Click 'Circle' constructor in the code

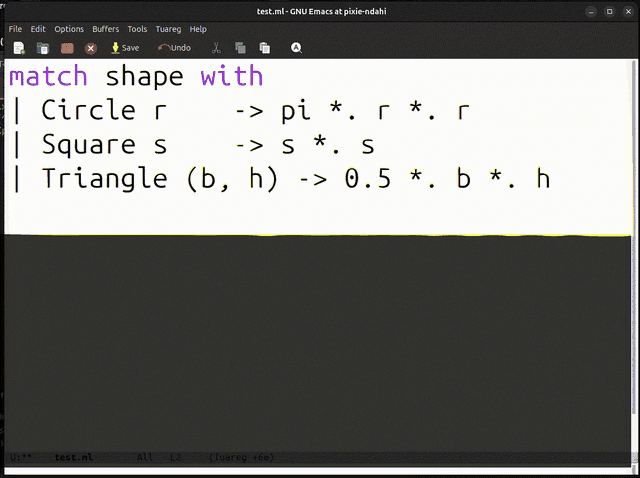pos(88,109)
